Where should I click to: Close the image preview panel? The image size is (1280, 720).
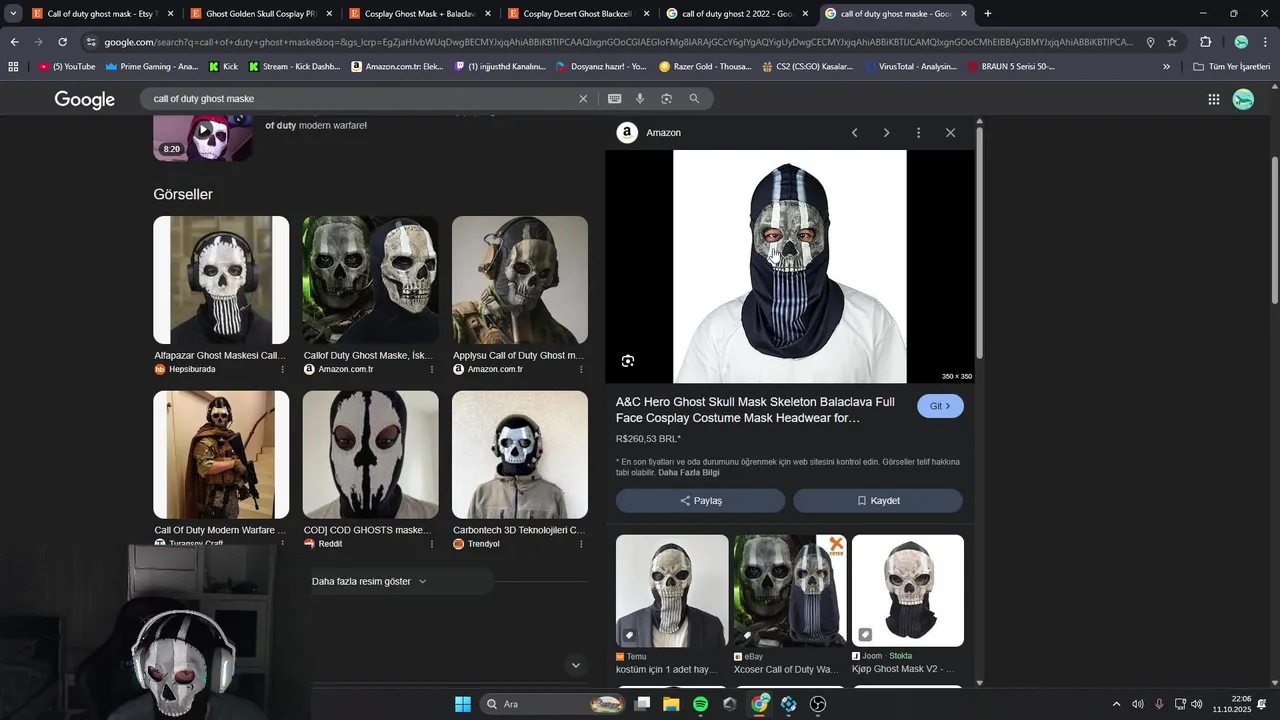[950, 132]
